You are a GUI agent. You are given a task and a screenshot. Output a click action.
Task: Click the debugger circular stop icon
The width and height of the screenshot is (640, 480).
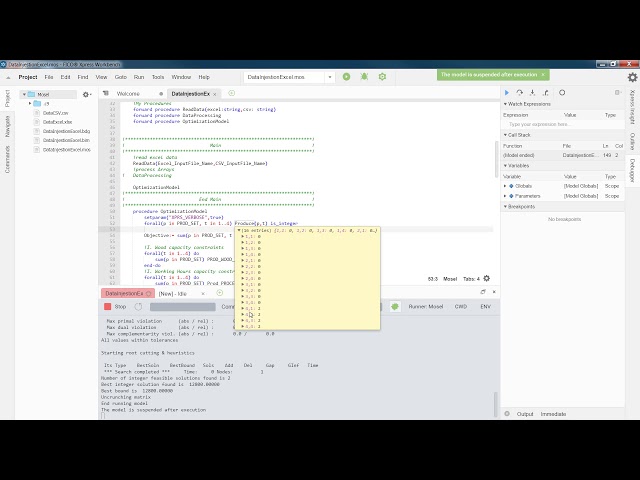[x=562, y=93]
